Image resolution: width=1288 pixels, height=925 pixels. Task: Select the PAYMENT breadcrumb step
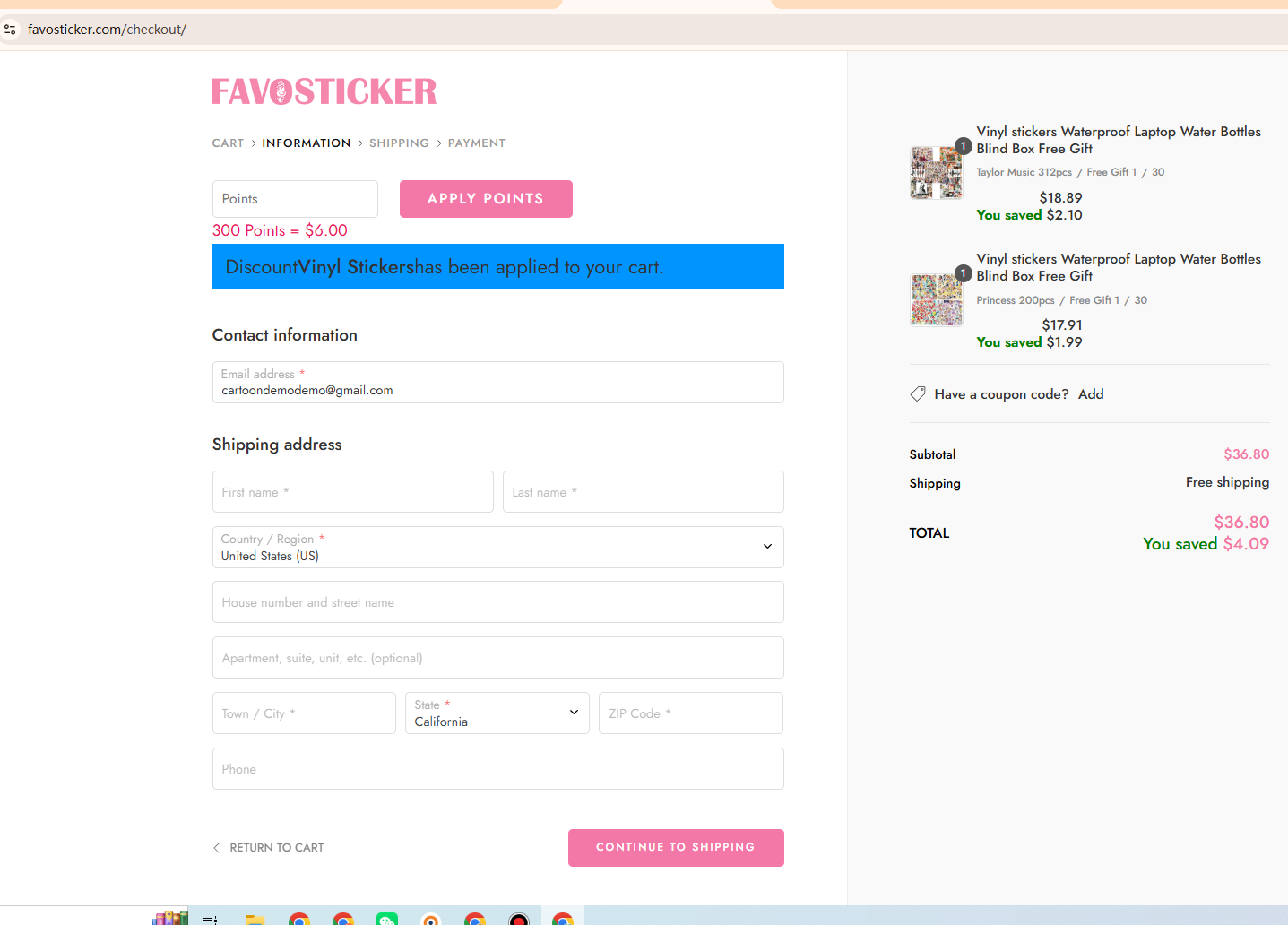pyautogui.click(x=476, y=143)
